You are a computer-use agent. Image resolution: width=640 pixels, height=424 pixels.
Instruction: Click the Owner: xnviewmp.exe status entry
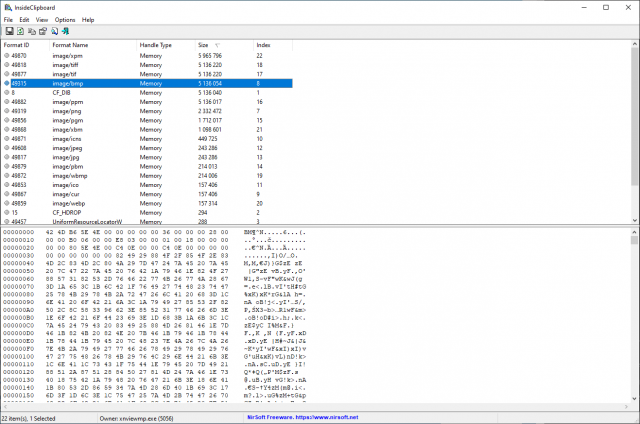point(136,418)
